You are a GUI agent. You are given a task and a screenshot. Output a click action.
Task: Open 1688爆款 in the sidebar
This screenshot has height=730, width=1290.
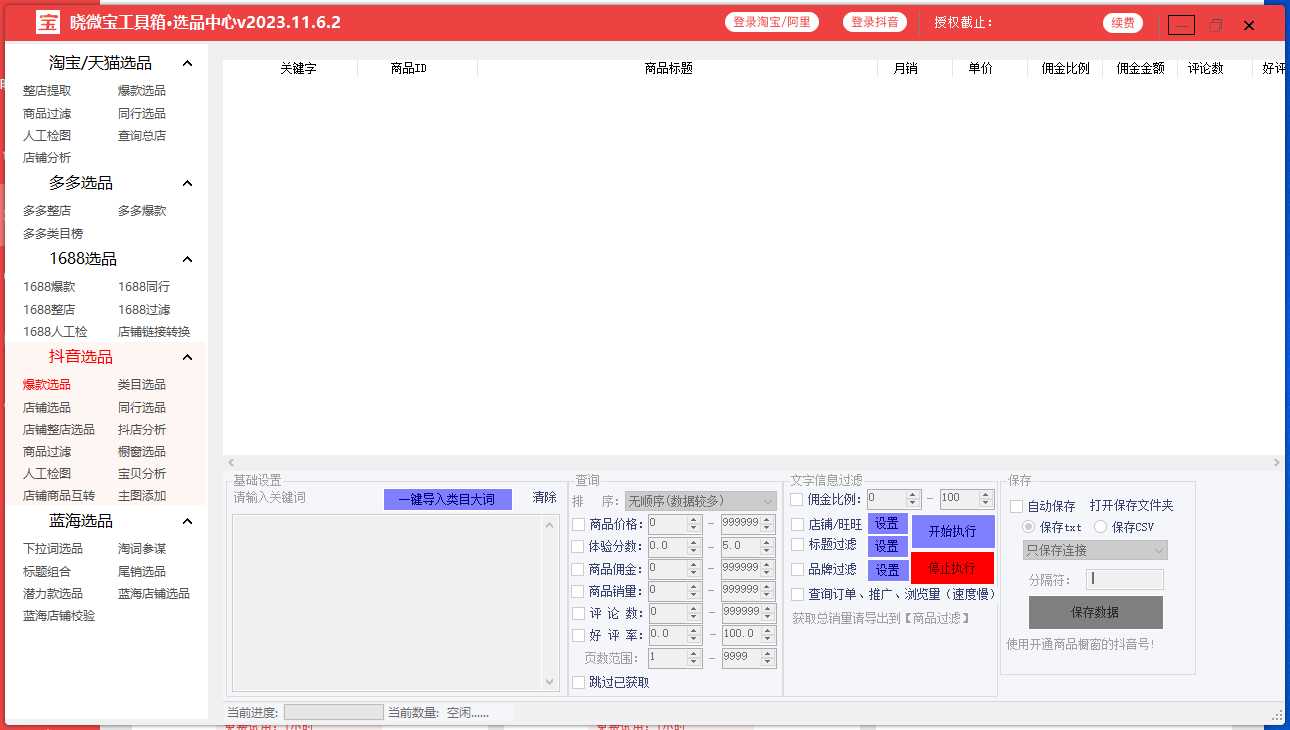49,287
